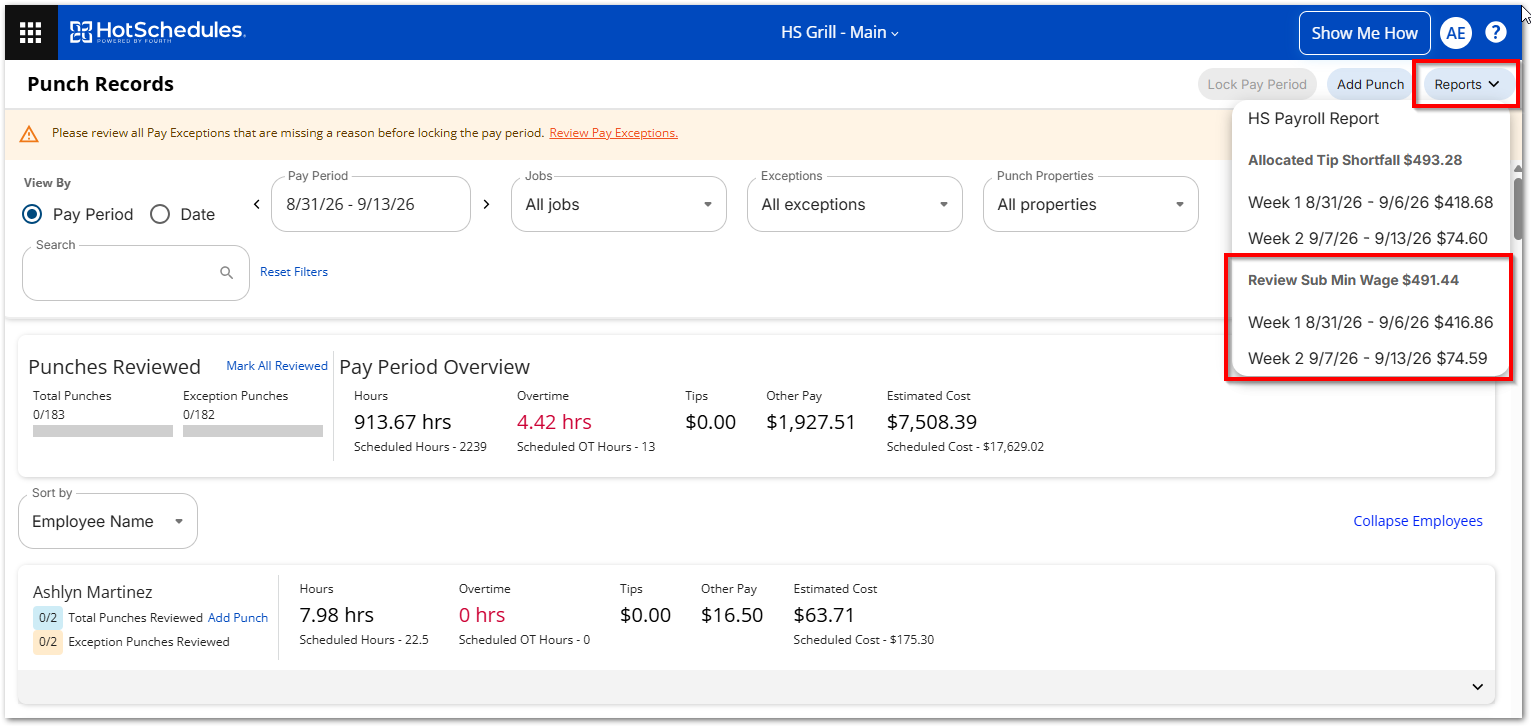1531x727 pixels.
Task: Click the Estimated Cost $7,508.39 value
Action: pyautogui.click(x=932, y=422)
